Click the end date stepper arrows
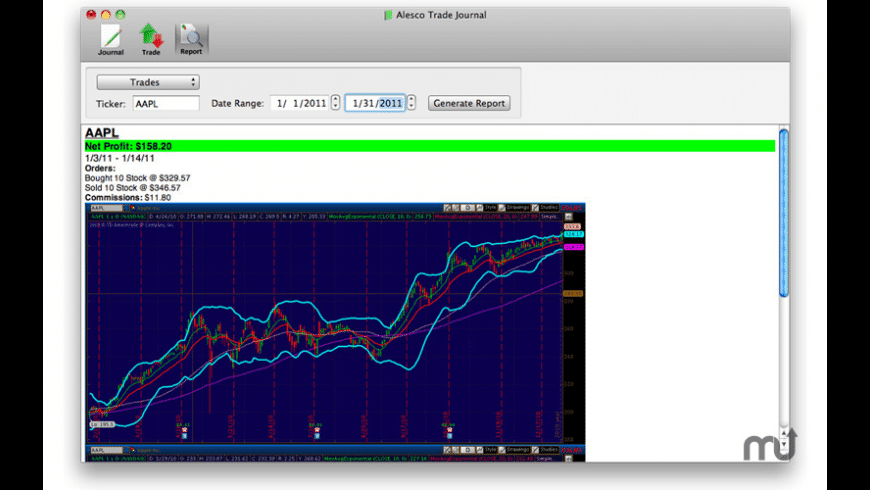This screenshot has height=490, width=870. pos(411,103)
